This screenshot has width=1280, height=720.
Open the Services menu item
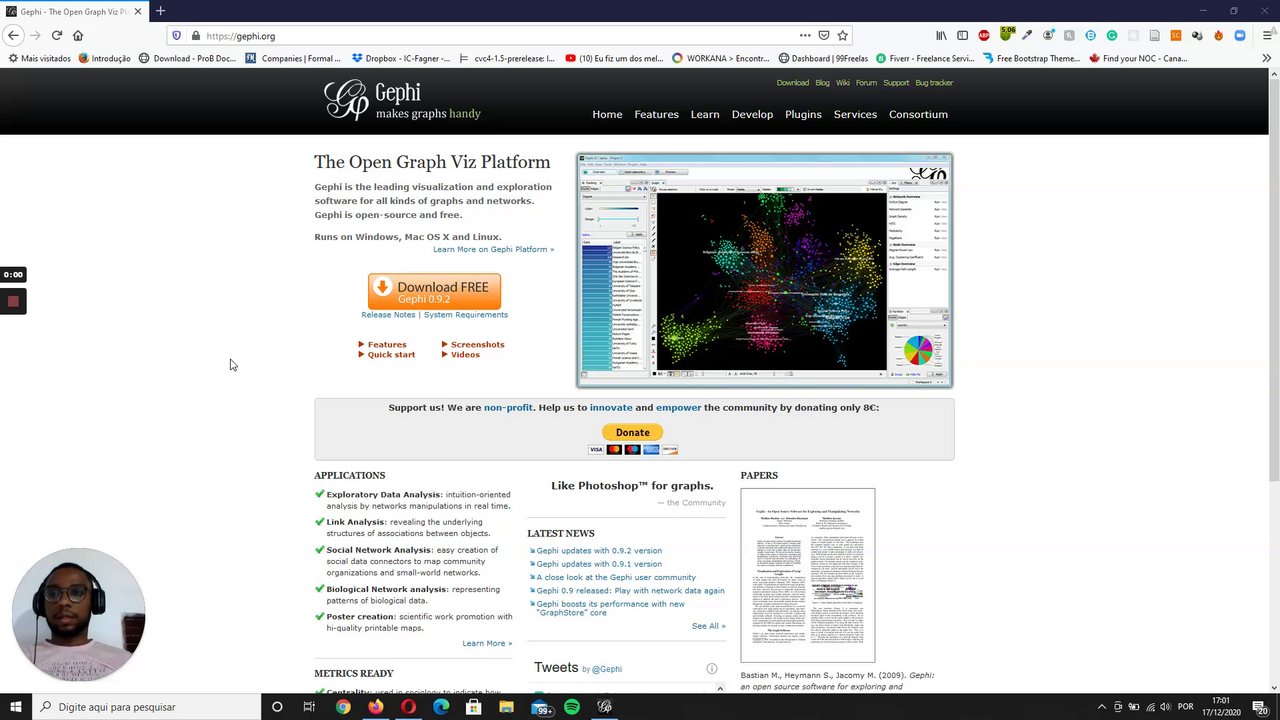(x=855, y=114)
